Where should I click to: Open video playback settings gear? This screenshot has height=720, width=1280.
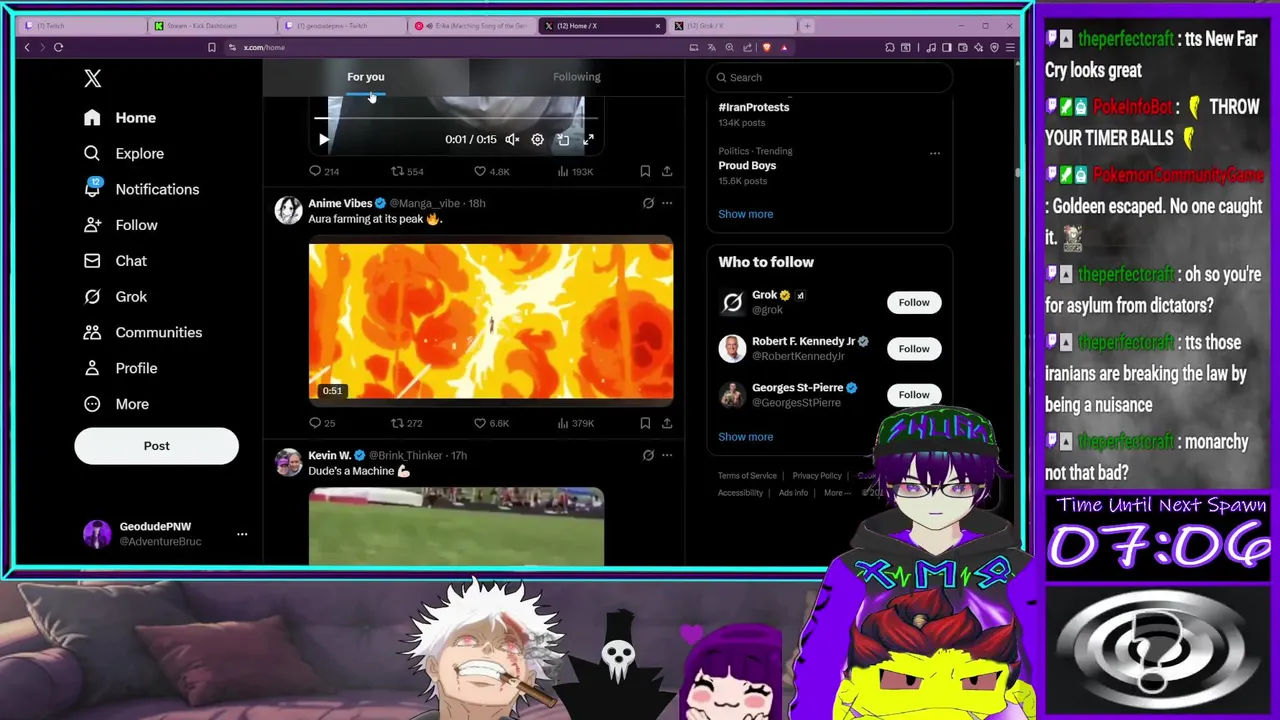537,140
